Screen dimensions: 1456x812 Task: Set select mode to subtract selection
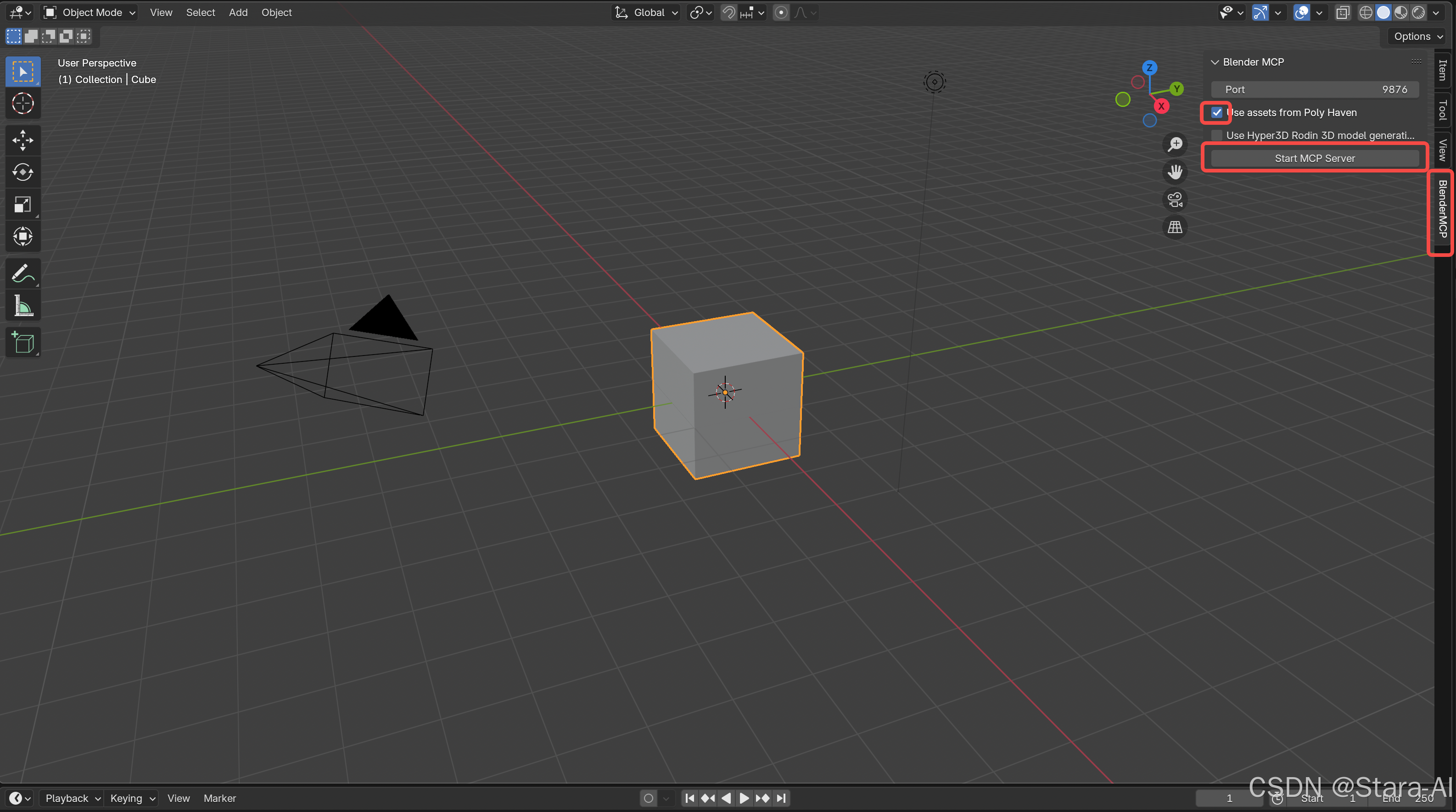point(49,37)
